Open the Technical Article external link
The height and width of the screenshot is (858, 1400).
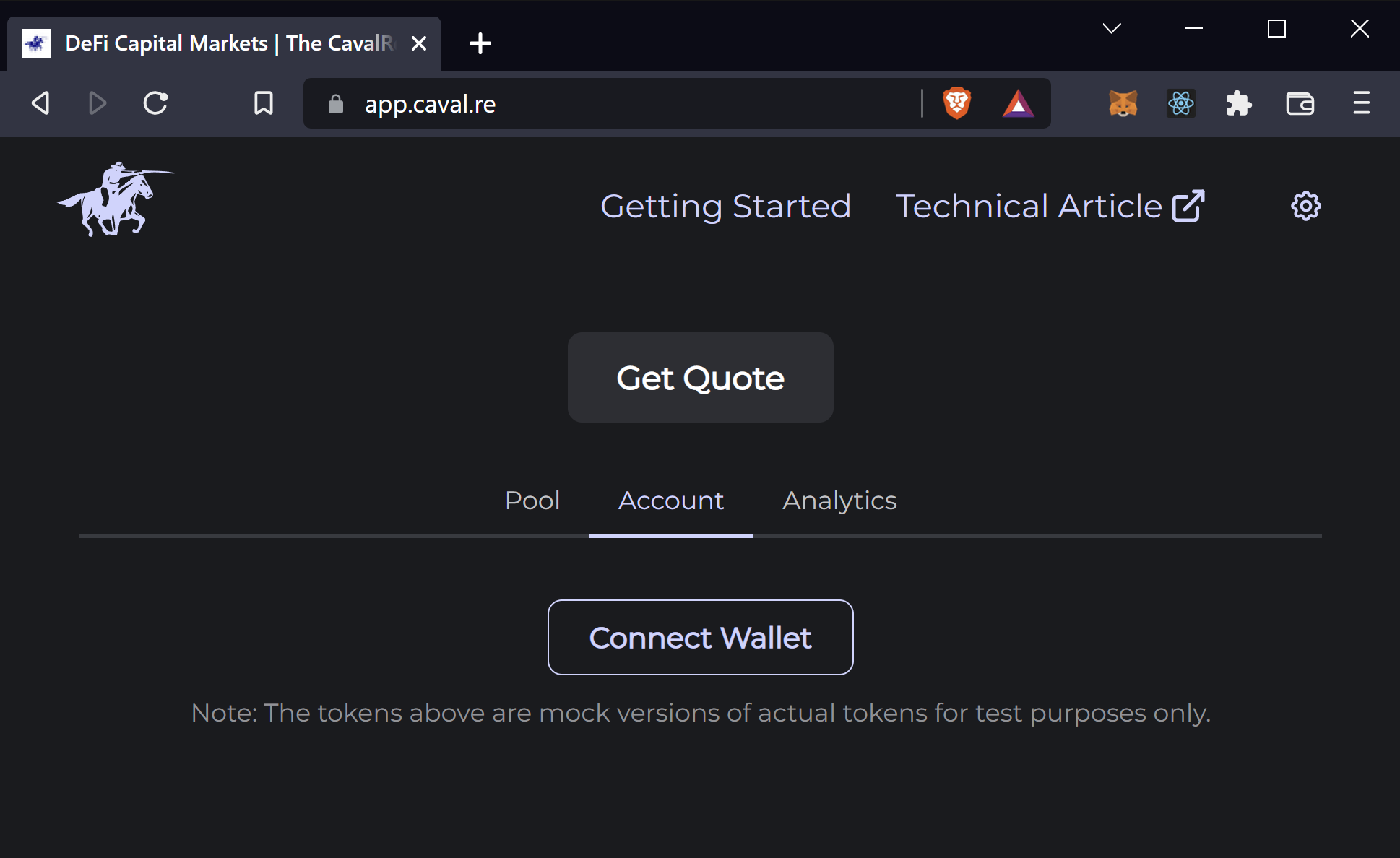(x=1050, y=207)
